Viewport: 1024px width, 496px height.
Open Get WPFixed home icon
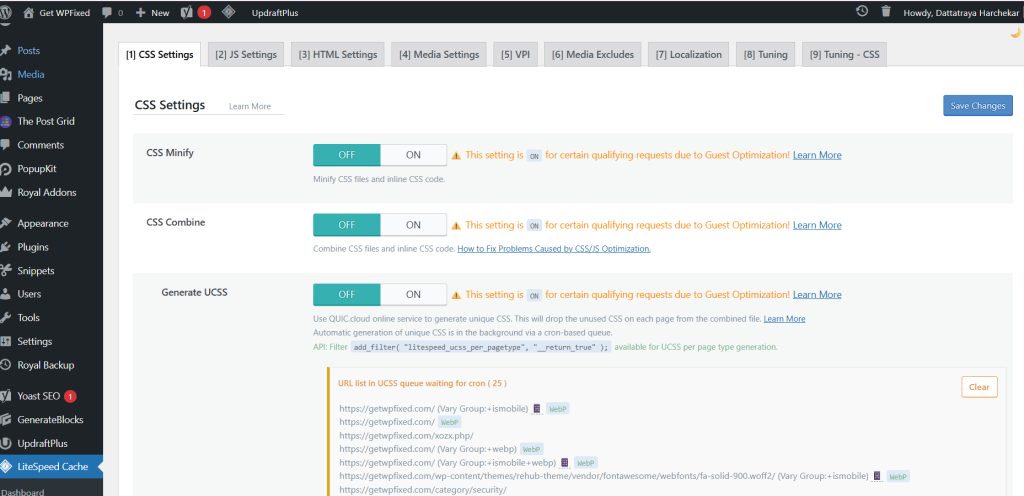[x=28, y=12]
